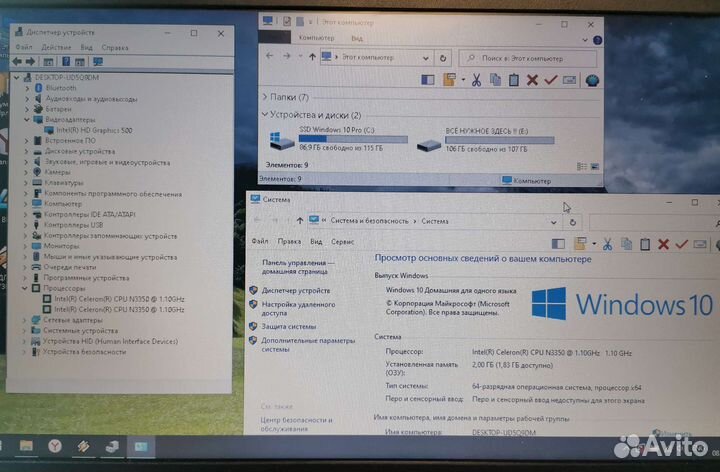Open Действие menu in Device Manager
720x472 pixels.
click(x=56, y=47)
